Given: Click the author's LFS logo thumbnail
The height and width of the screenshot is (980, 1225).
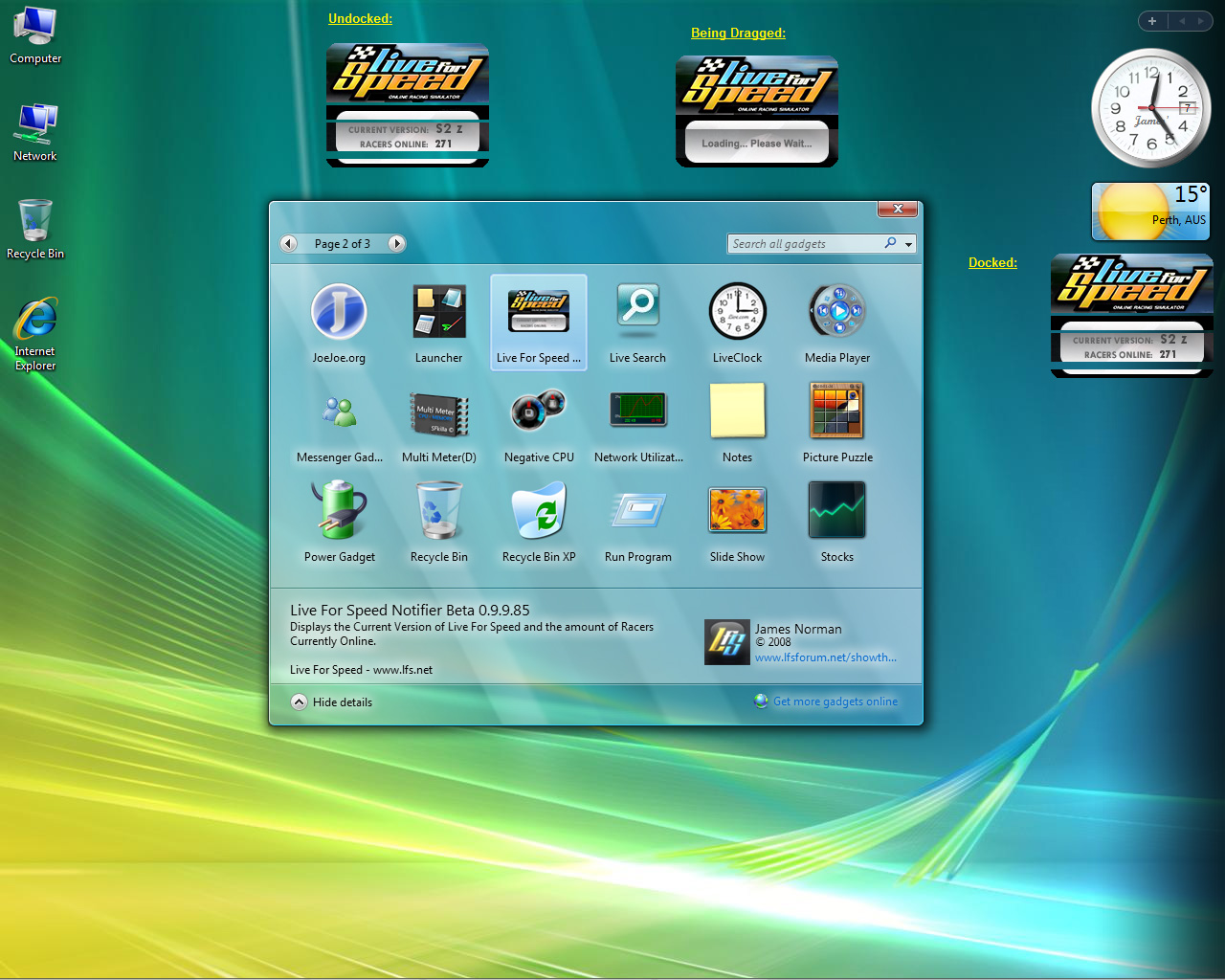Looking at the screenshot, I should coord(727,642).
